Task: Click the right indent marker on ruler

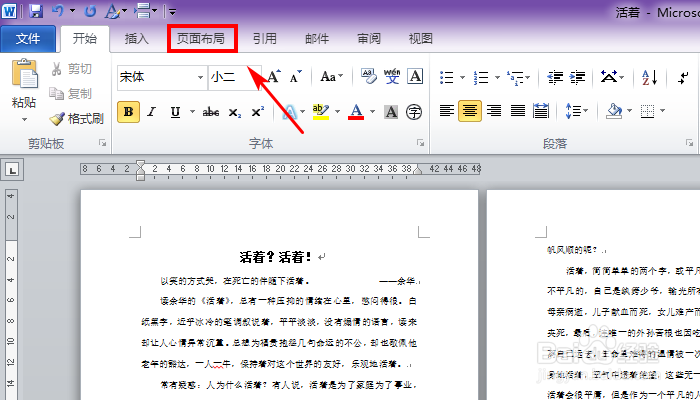Action: 417,169
